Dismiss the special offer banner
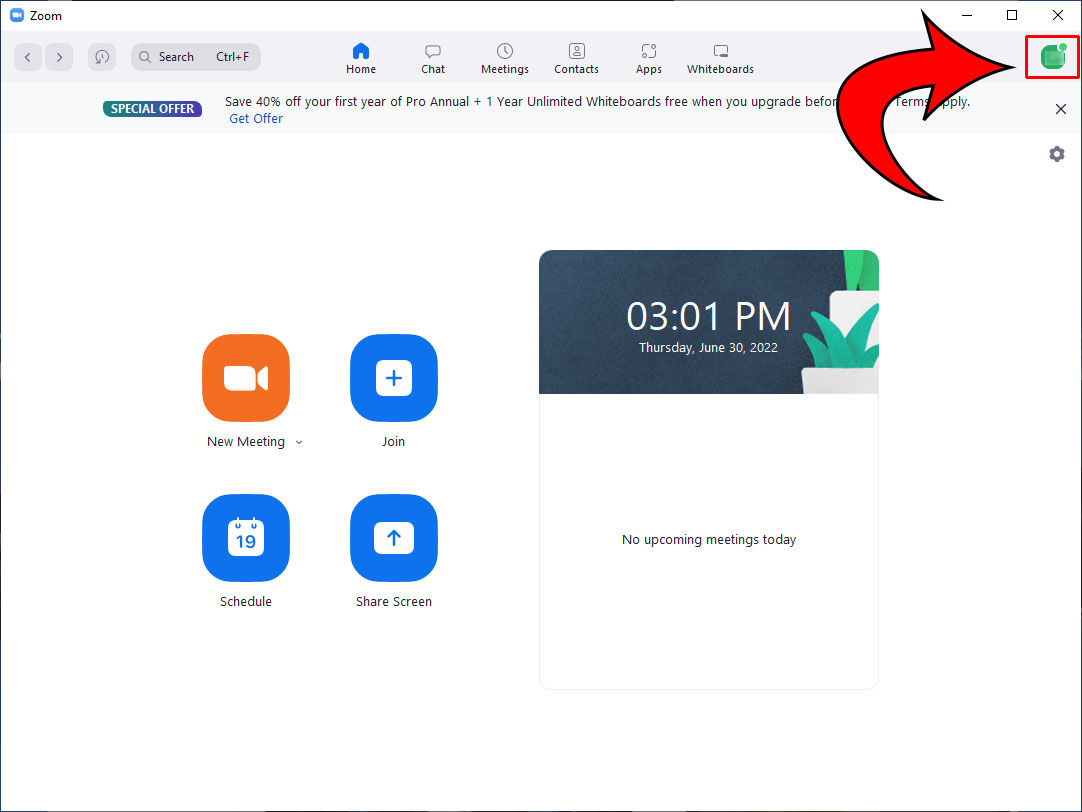1082x812 pixels. click(x=1060, y=108)
